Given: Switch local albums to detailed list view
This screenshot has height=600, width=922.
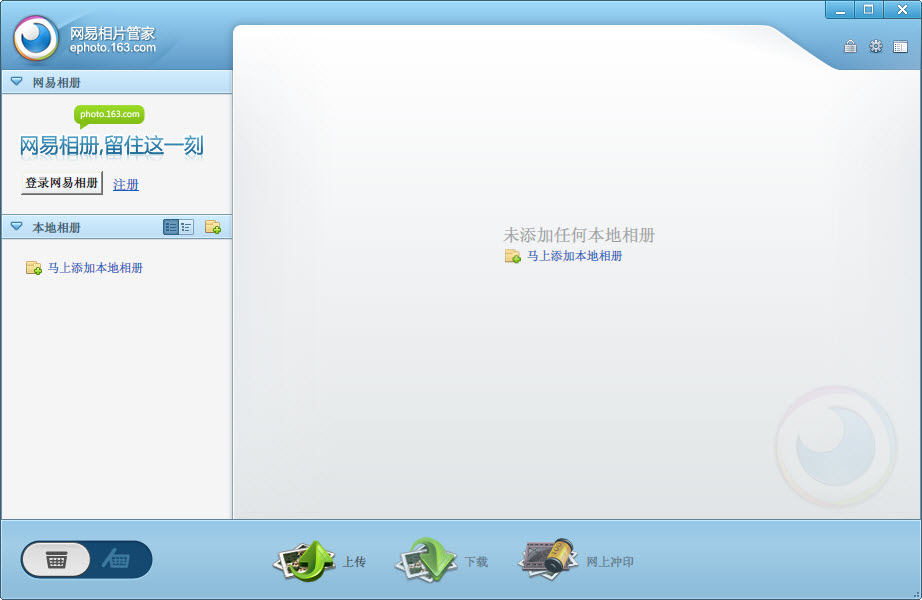Looking at the screenshot, I should [x=171, y=227].
